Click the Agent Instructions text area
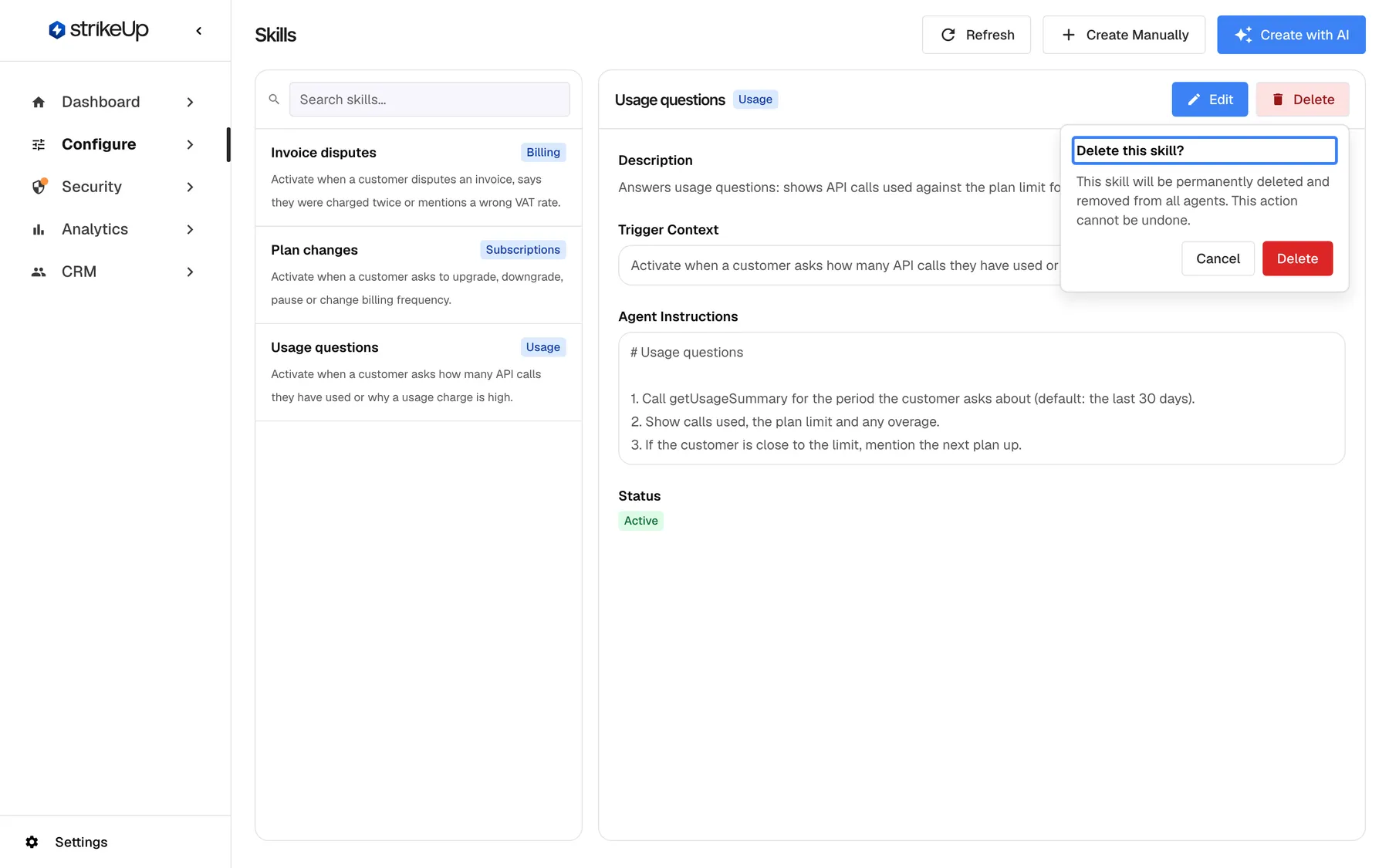The image size is (1389, 868). [x=982, y=398]
